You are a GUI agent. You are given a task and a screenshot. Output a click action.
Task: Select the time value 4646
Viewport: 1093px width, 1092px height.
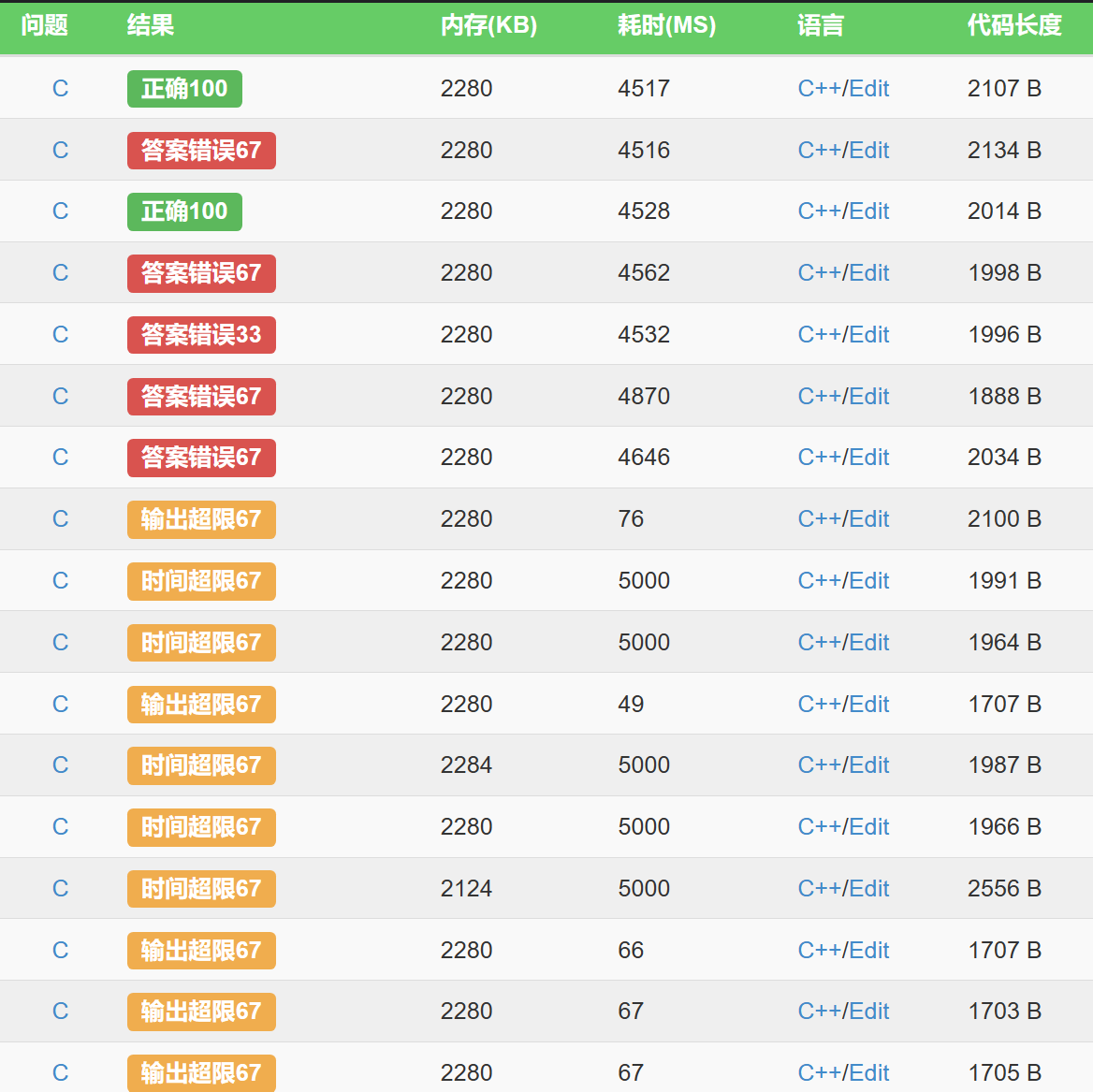(644, 458)
